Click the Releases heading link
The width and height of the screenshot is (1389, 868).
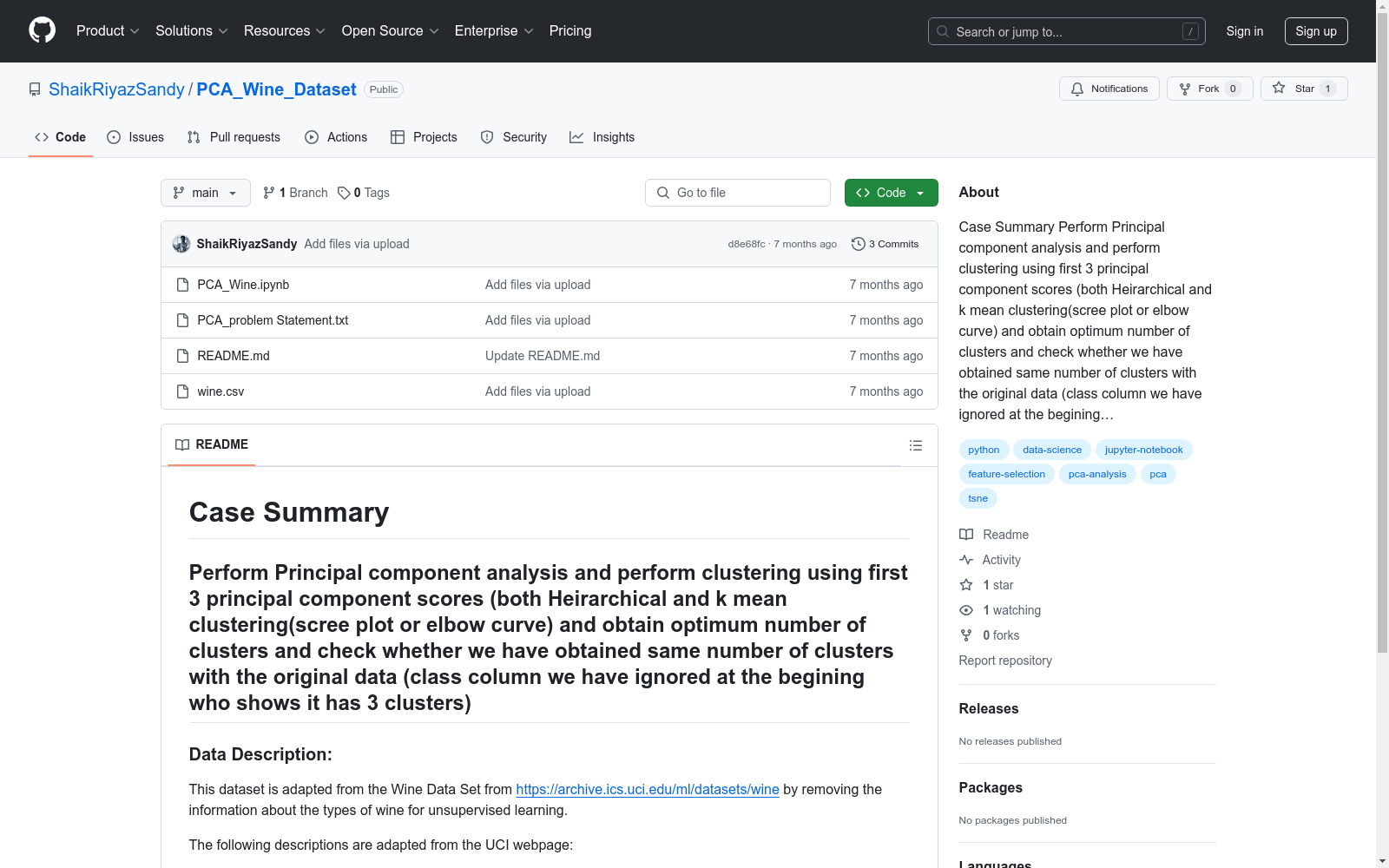tap(989, 708)
